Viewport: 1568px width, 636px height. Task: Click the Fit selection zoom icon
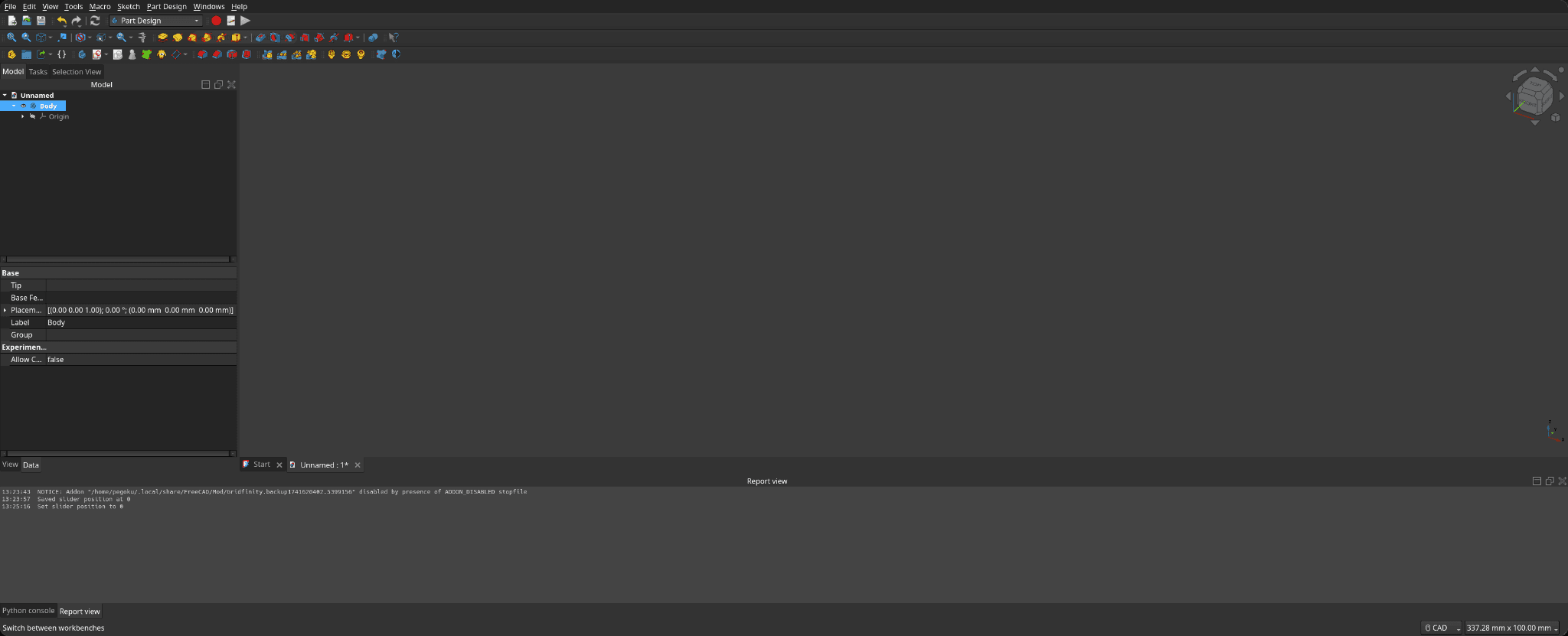(x=26, y=38)
